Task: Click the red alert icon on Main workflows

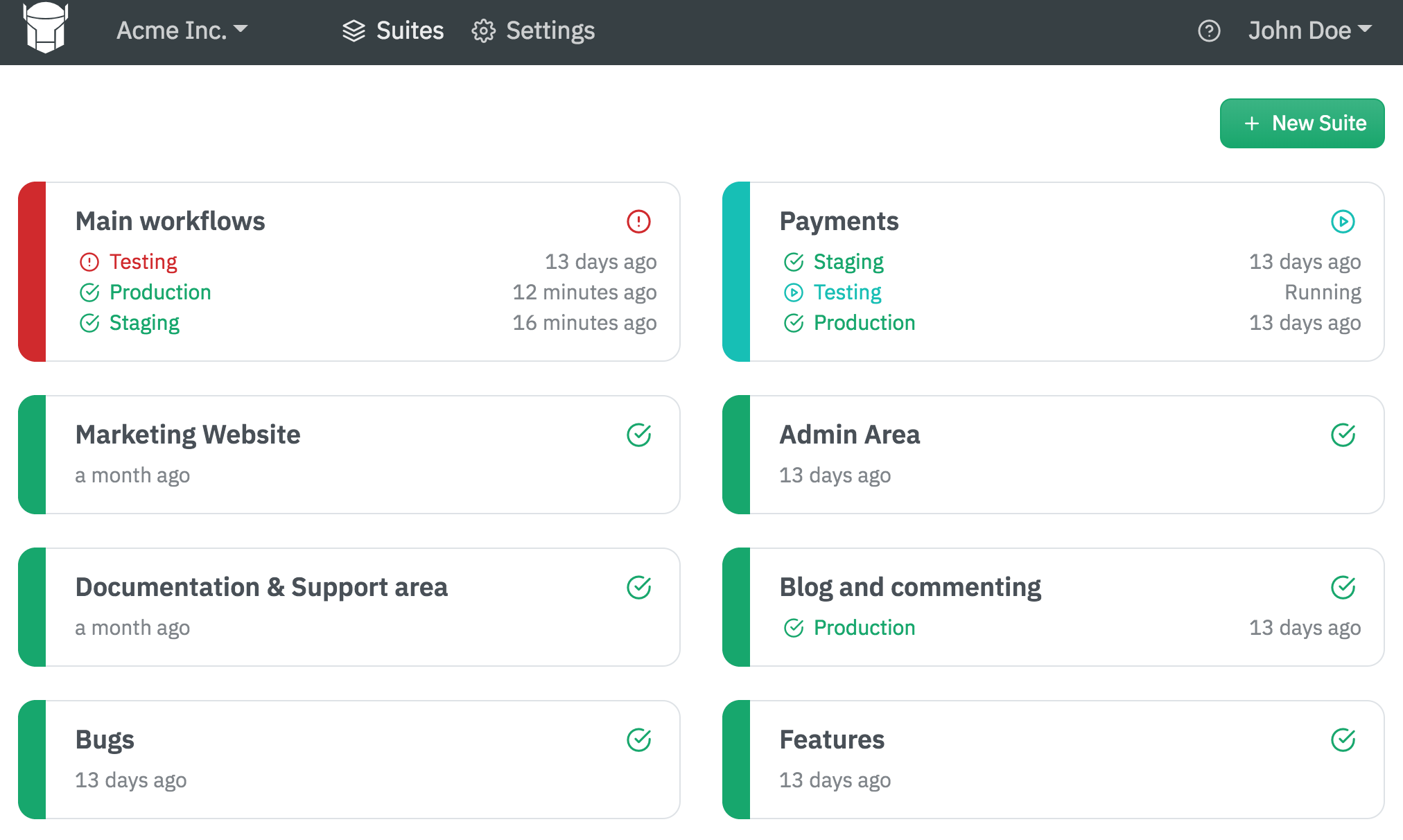Action: (x=638, y=222)
